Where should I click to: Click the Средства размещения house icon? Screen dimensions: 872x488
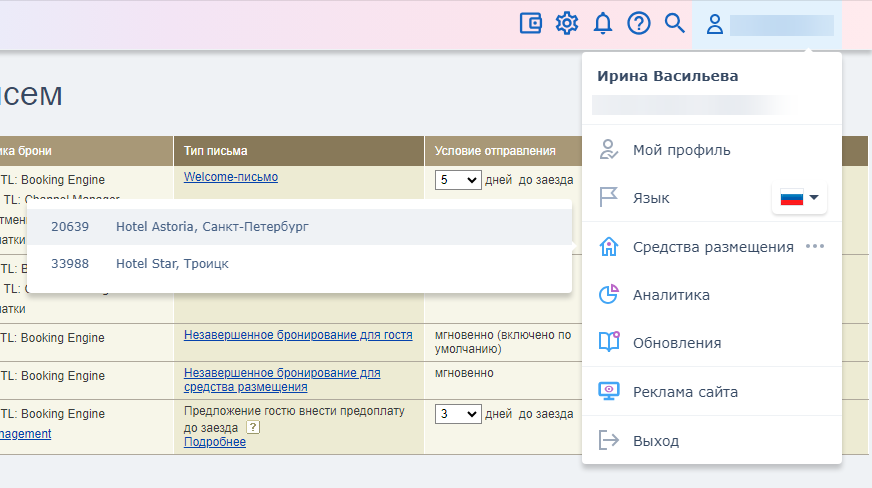tap(608, 246)
